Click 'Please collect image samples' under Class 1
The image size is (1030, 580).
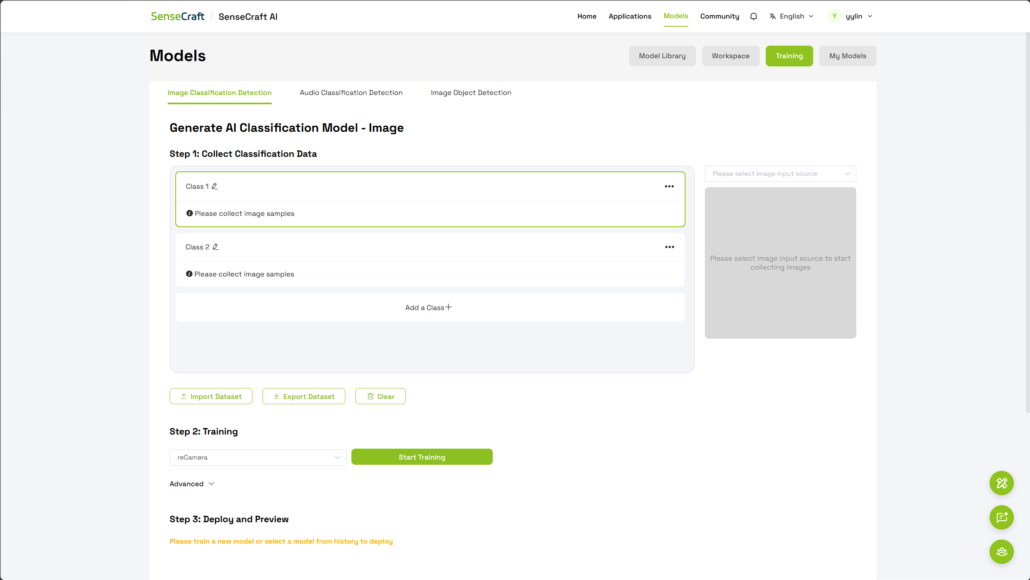244,213
